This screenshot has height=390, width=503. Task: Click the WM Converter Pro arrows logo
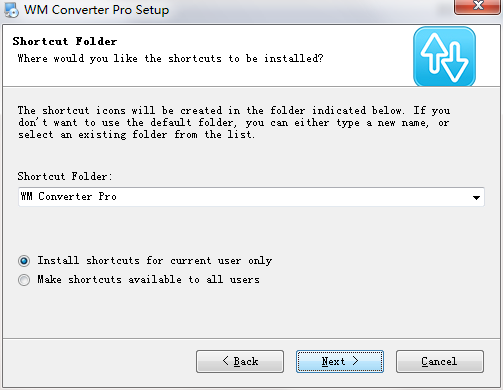(444, 57)
